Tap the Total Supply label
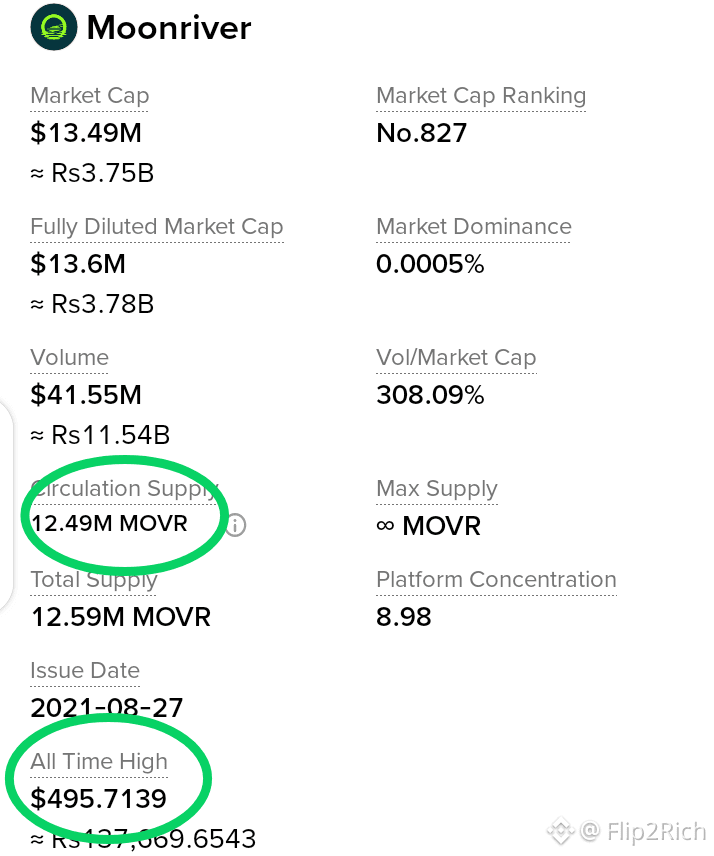This screenshot has height=856, width=714. (x=94, y=580)
